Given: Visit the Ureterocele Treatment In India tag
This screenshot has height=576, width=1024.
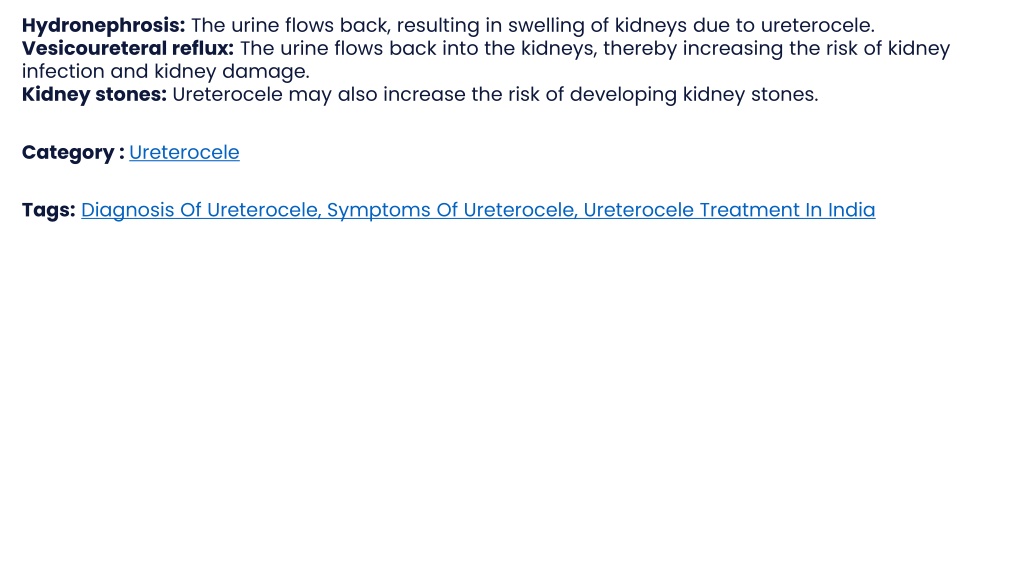Looking at the screenshot, I should [729, 210].
